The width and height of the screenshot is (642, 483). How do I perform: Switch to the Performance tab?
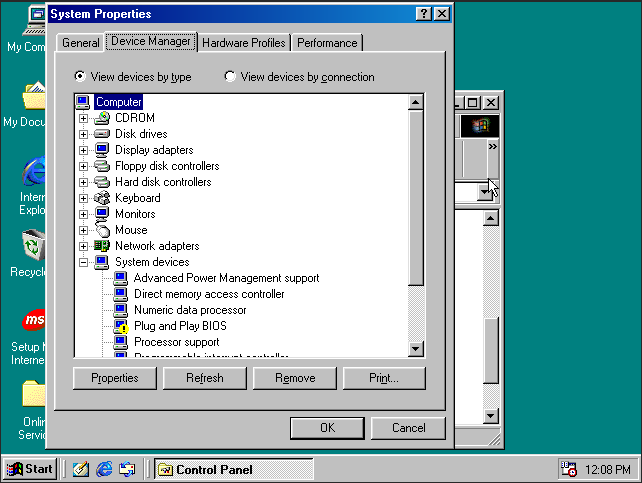coord(327,43)
